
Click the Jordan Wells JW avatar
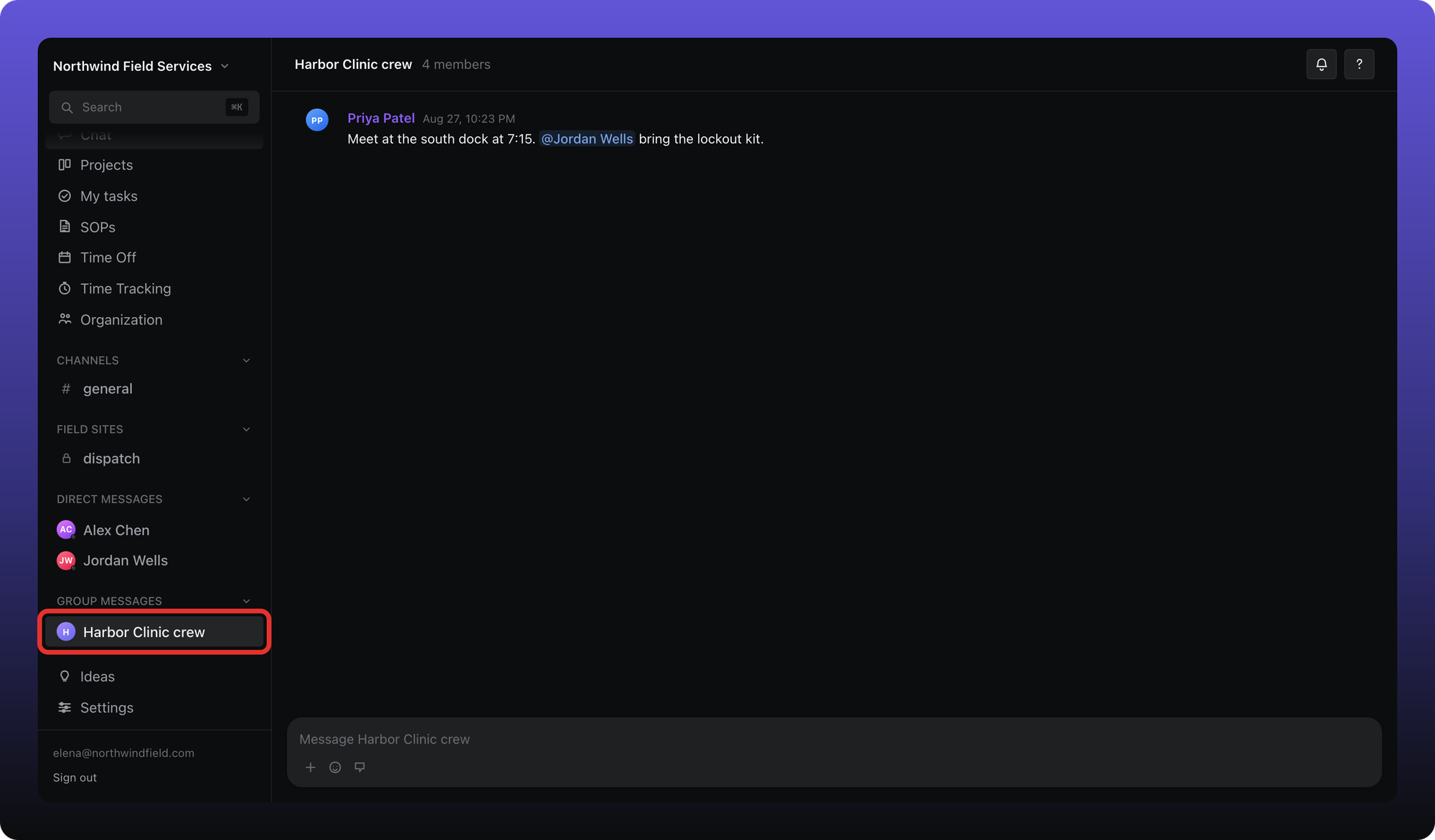pyautogui.click(x=66, y=560)
